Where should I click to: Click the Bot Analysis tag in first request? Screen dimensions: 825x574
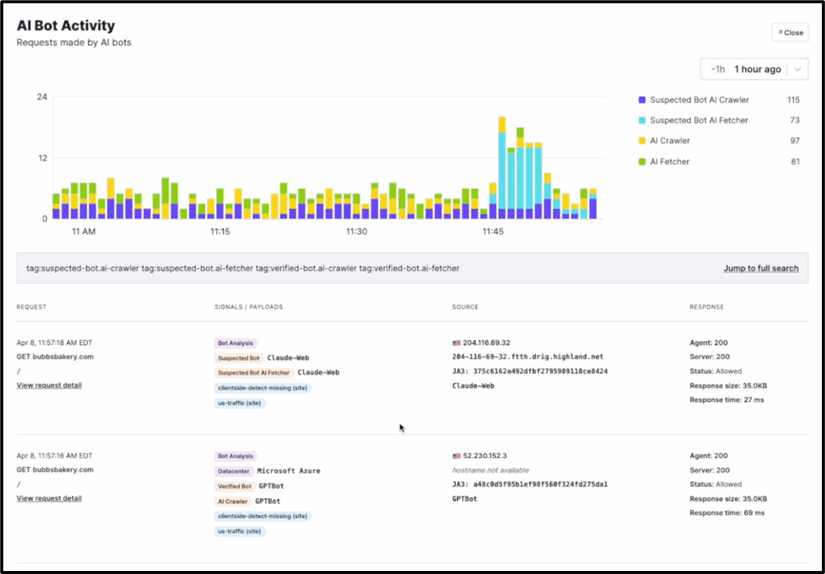236,343
